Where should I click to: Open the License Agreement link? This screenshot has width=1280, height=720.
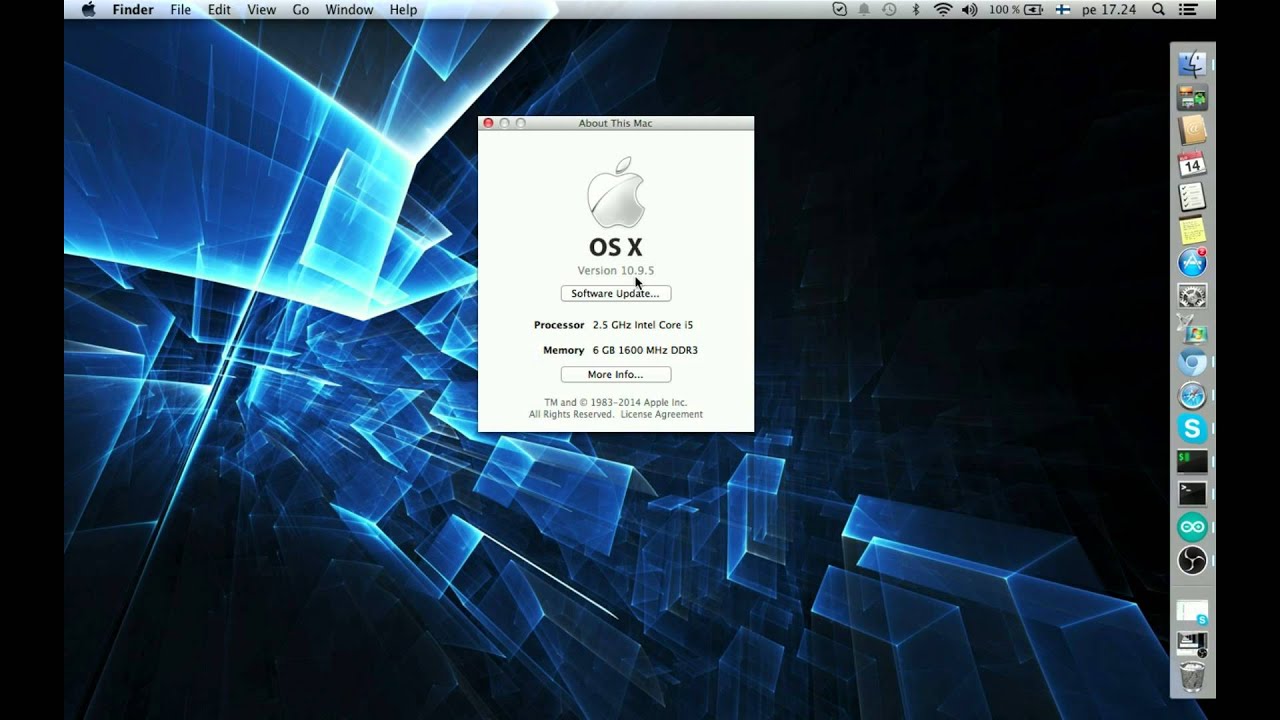pyautogui.click(x=661, y=414)
